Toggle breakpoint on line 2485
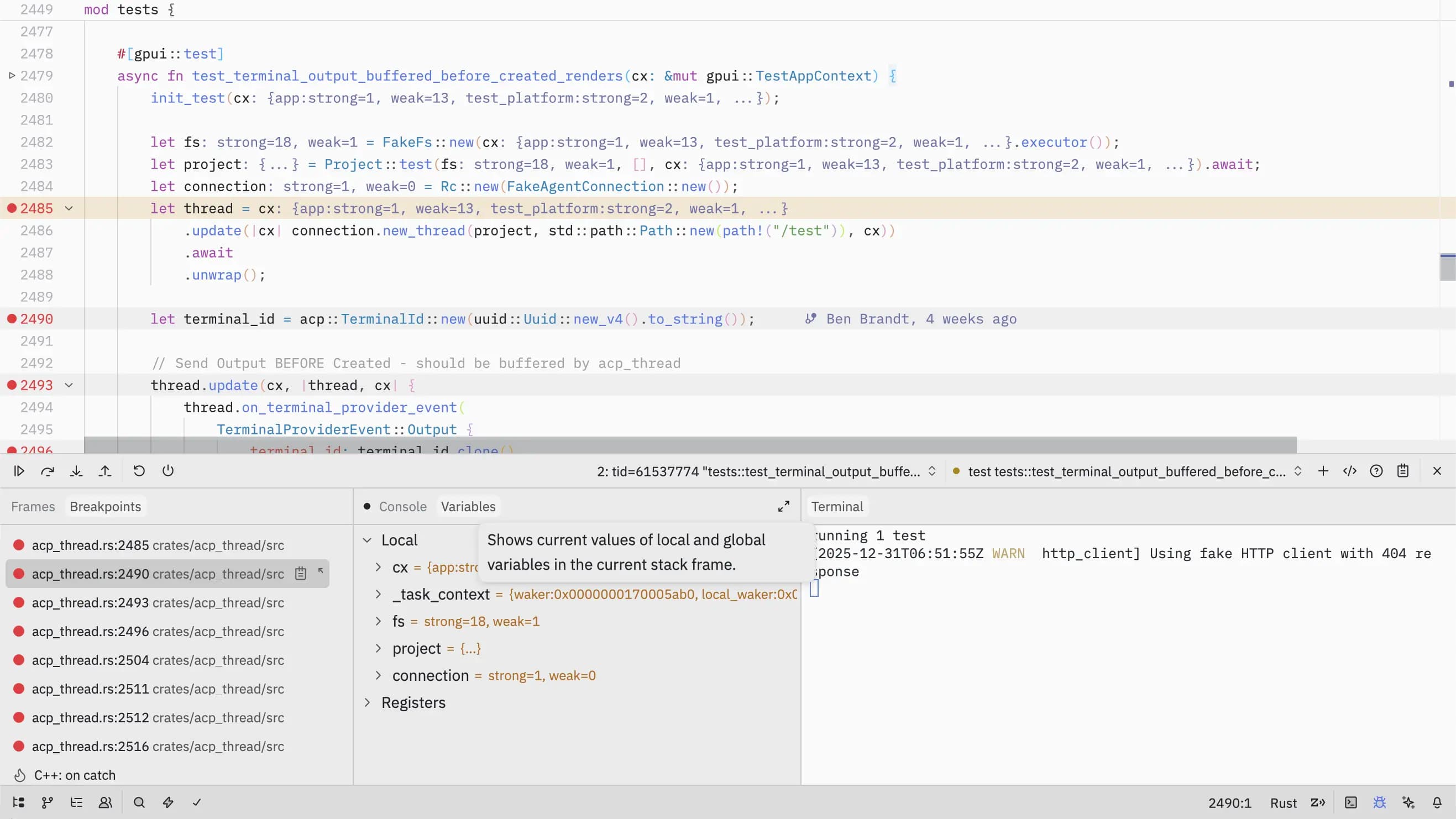 11,208
